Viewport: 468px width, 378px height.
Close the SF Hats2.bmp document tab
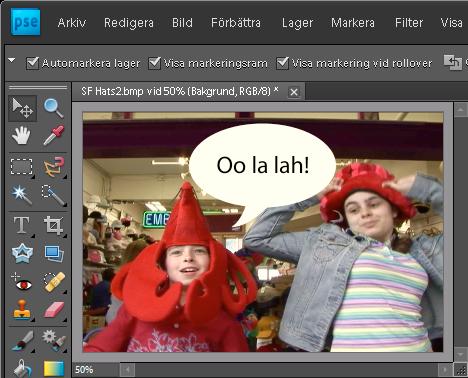point(294,92)
